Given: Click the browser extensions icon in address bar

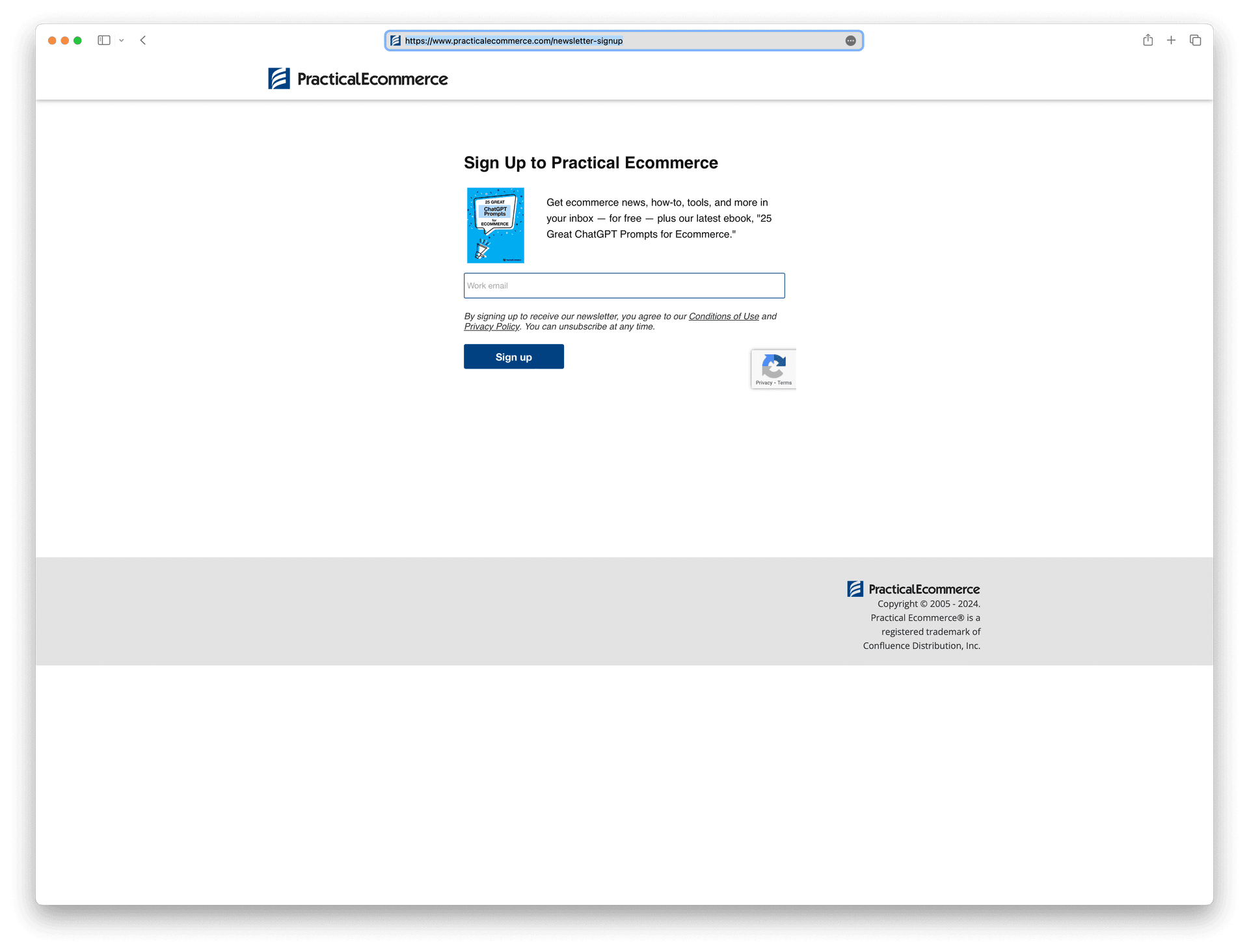Looking at the screenshot, I should coord(850,41).
